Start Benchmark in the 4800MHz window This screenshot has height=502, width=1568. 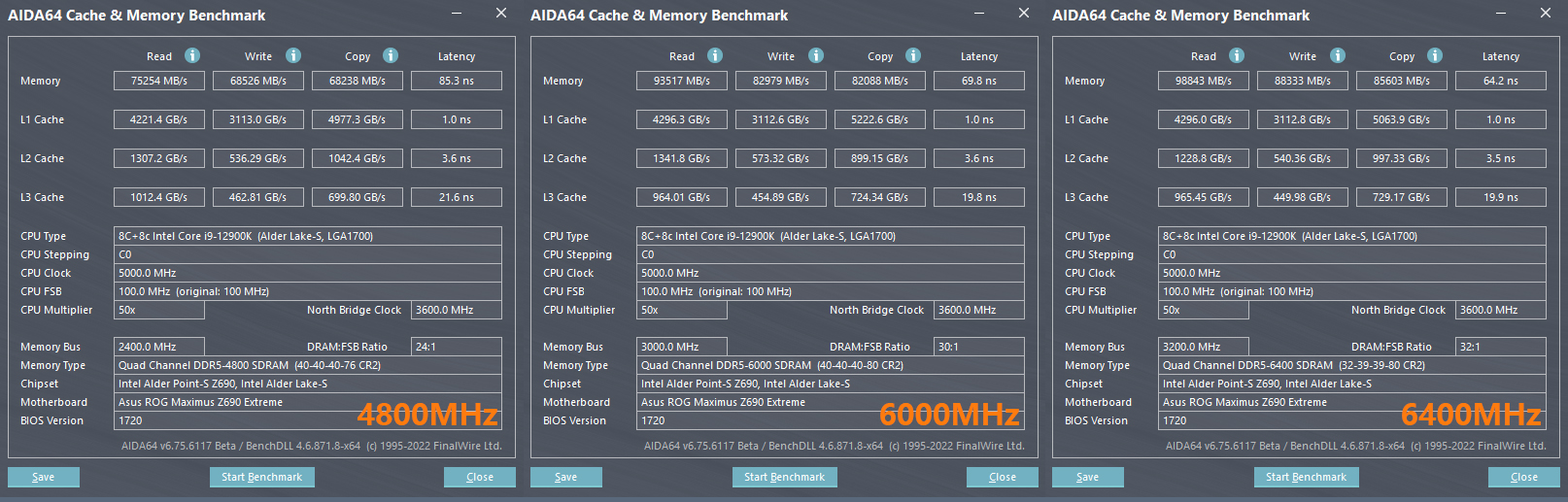[261, 477]
